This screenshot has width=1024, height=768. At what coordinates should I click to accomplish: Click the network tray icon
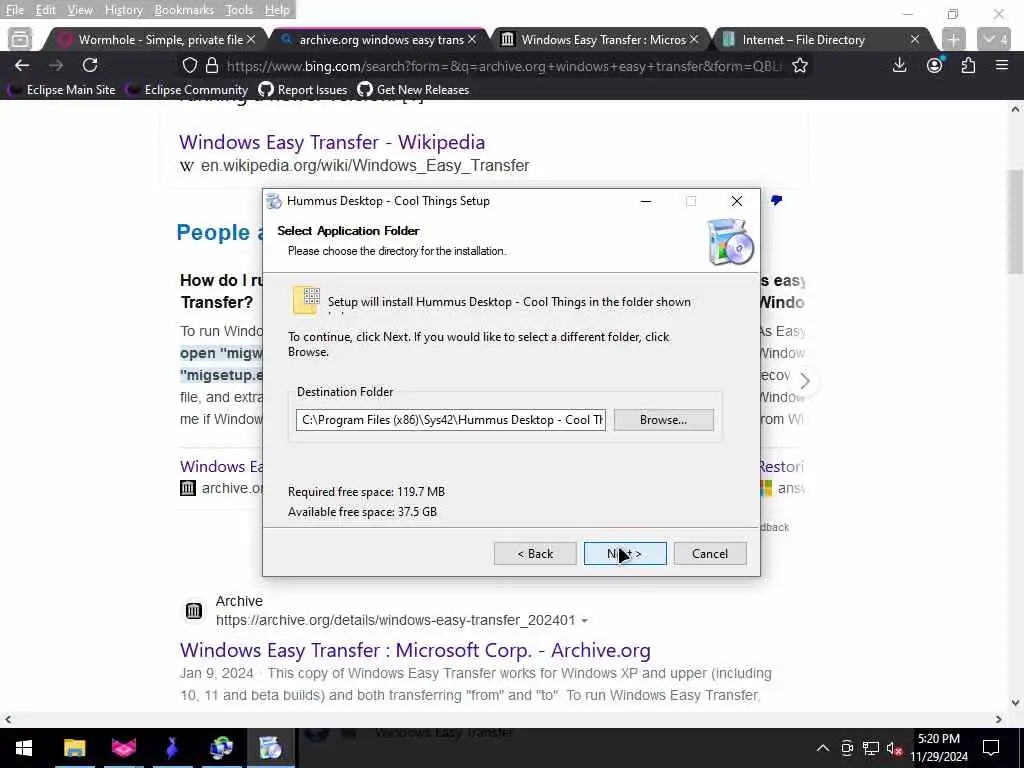pos(871,748)
